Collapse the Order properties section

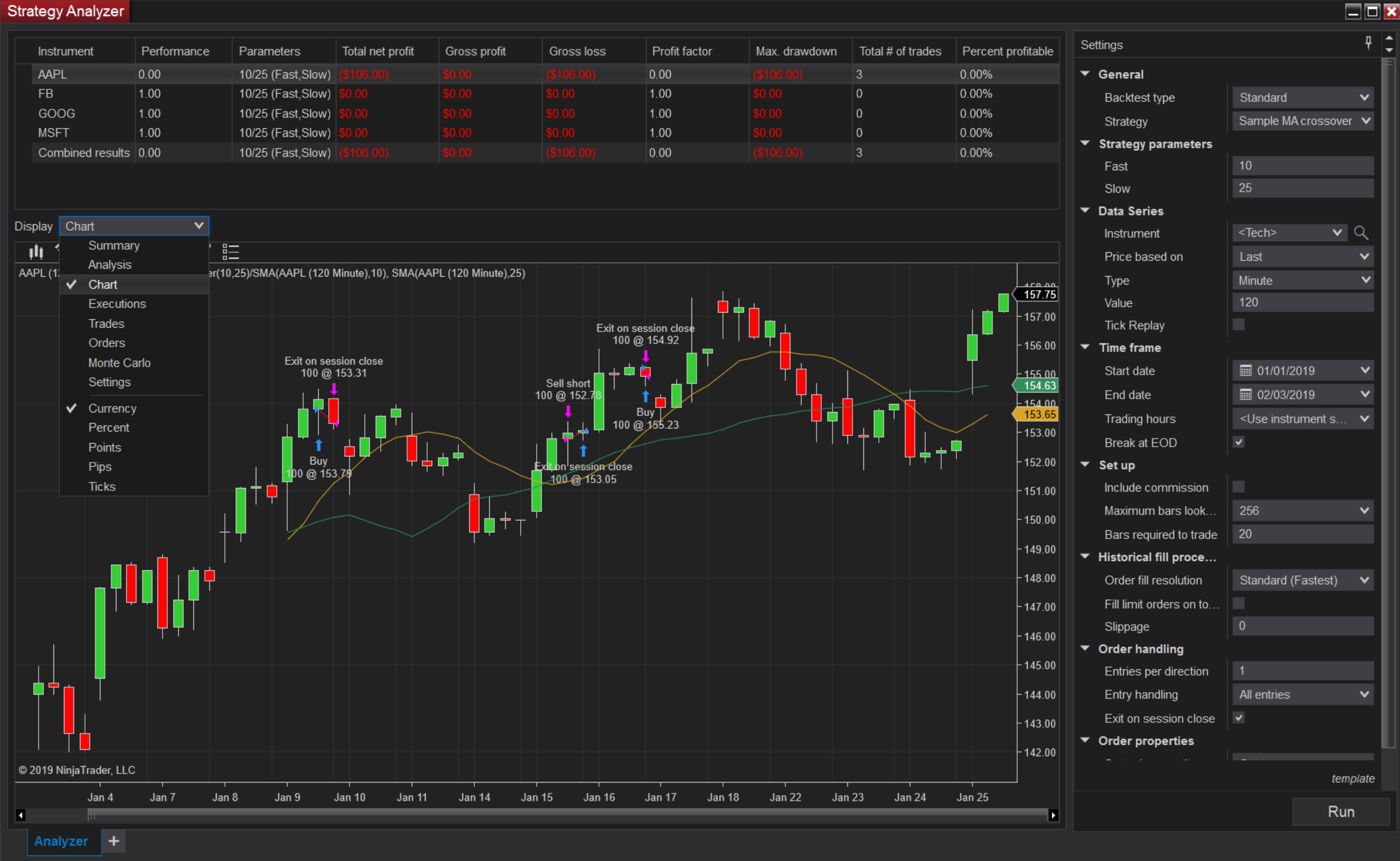pos(1085,740)
